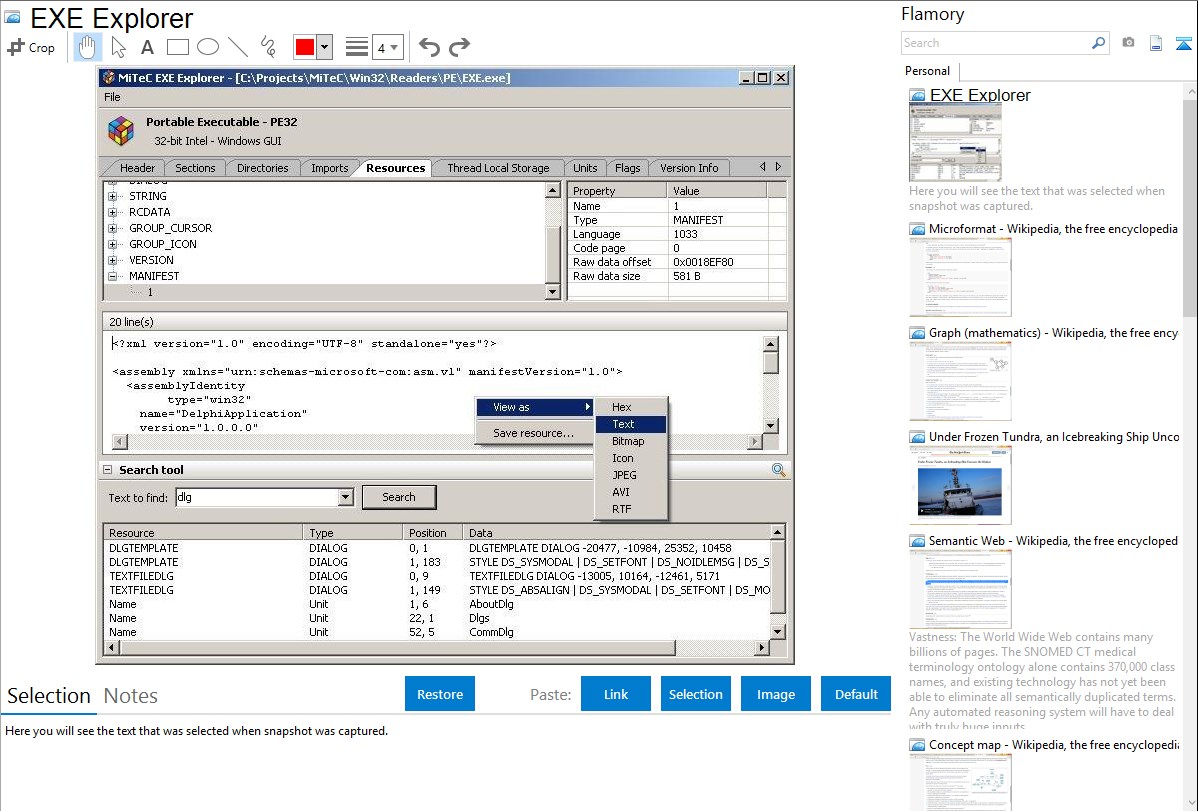Click the Paste Selection button

[x=696, y=694]
